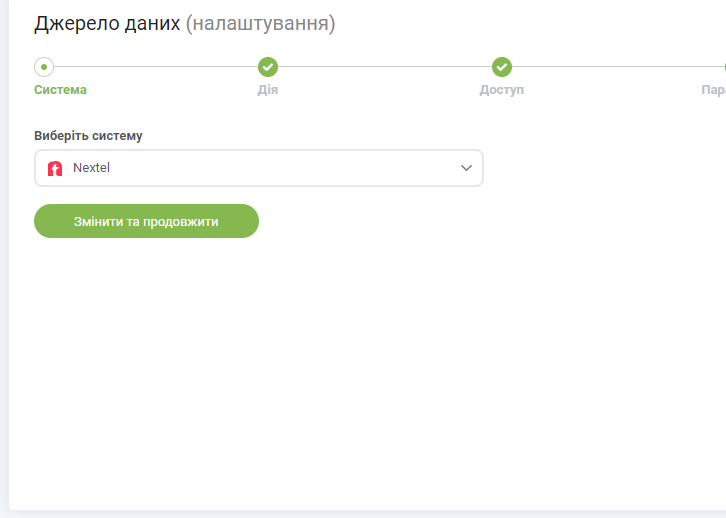Click progress line between Система and Дія
The image size is (726, 518).
155,67
